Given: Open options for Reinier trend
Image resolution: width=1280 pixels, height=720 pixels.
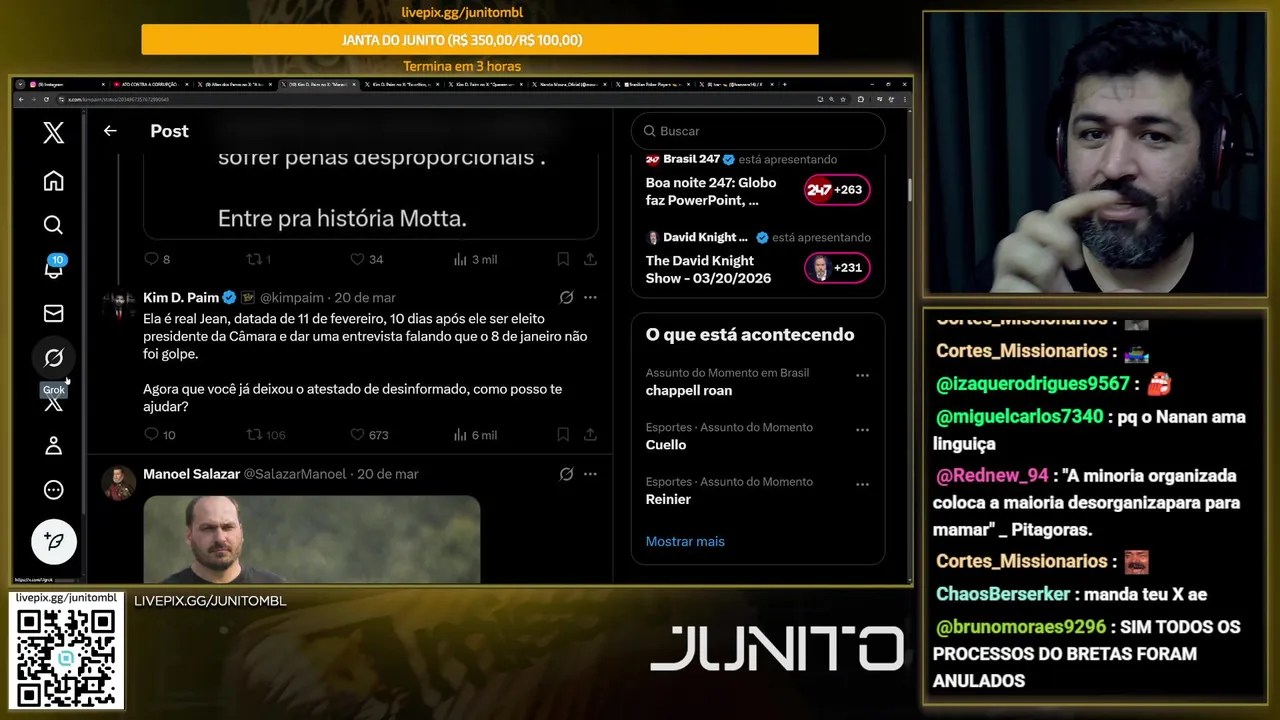Looking at the screenshot, I should point(862,485).
